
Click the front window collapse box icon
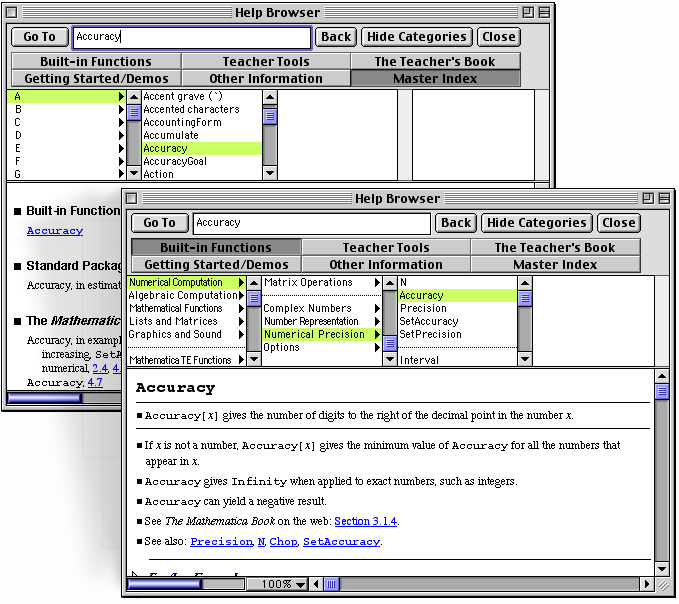click(664, 198)
